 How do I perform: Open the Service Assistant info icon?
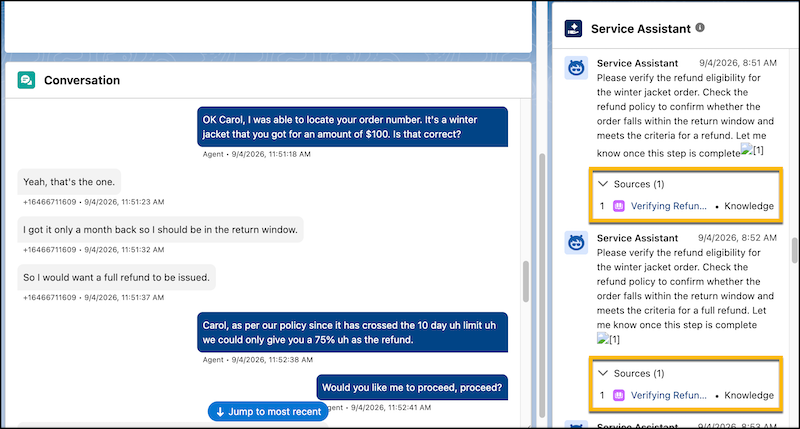[x=700, y=28]
